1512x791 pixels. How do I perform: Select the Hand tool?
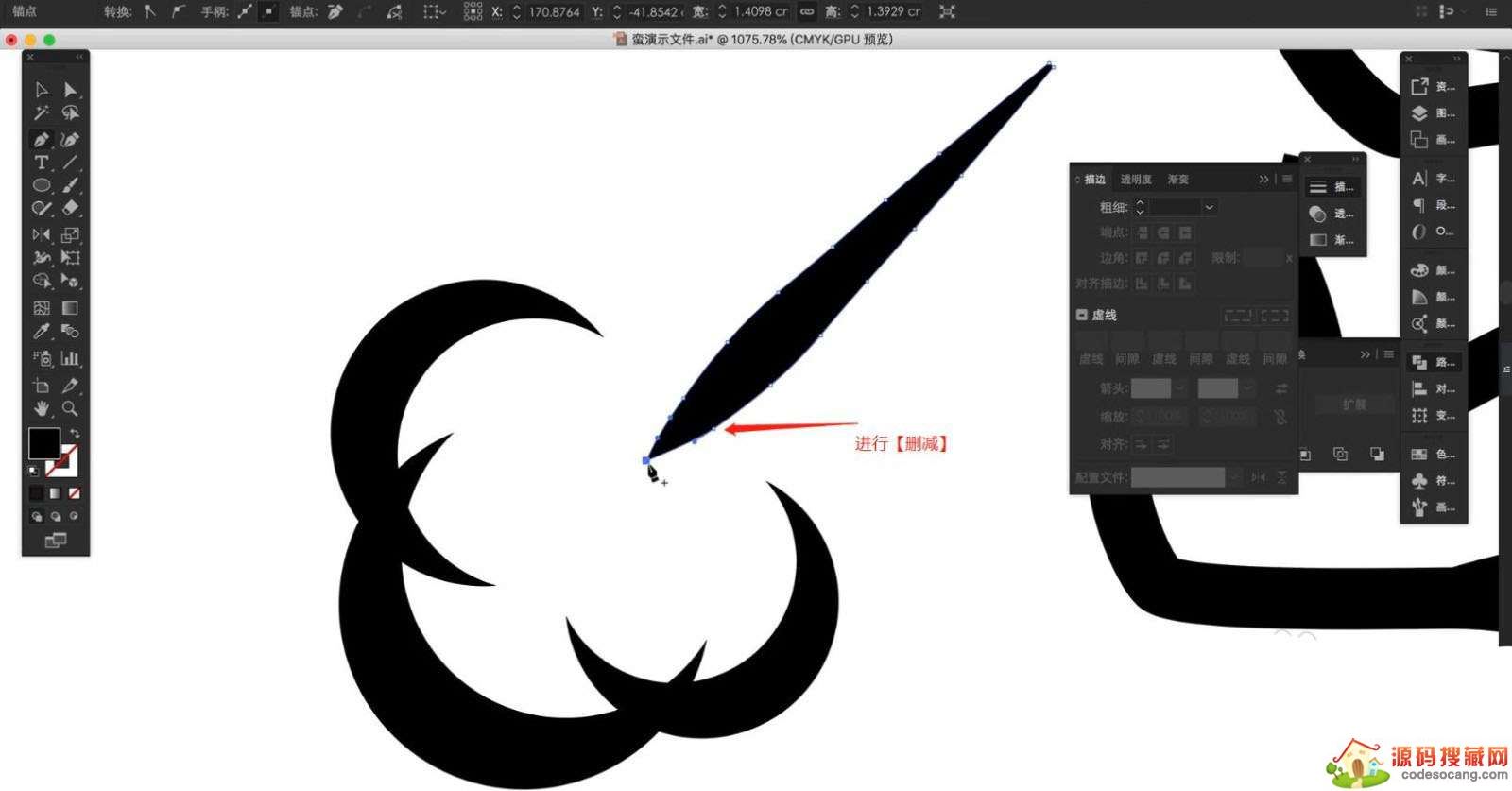coord(41,408)
